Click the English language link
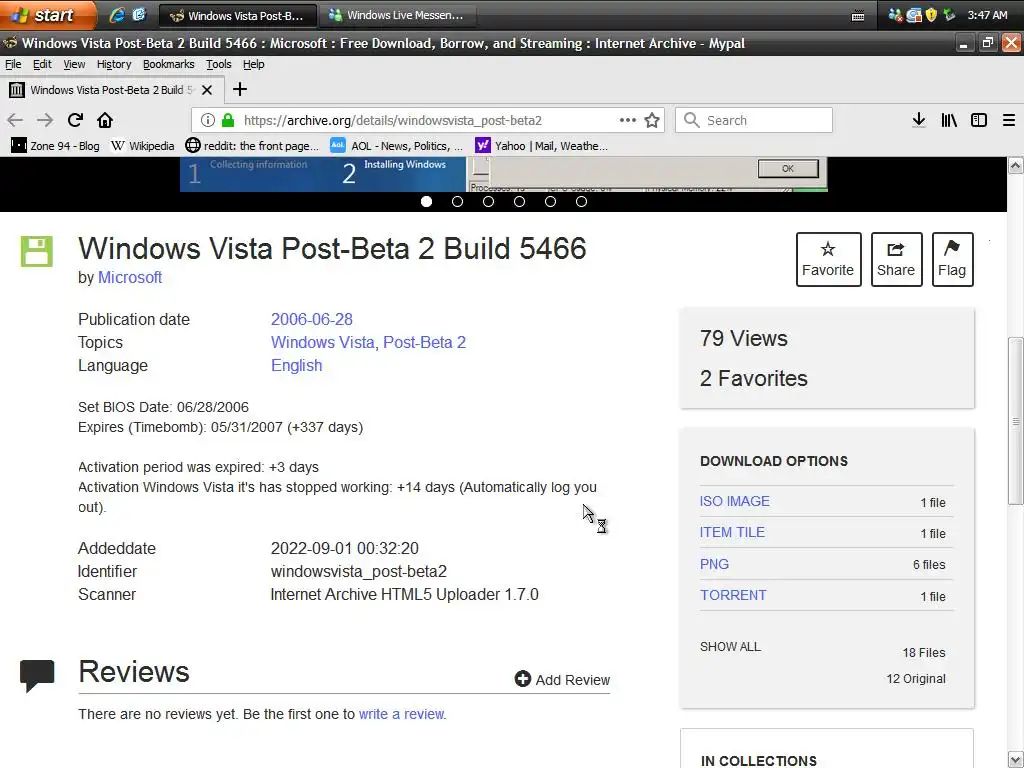 pyautogui.click(x=296, y=365)
